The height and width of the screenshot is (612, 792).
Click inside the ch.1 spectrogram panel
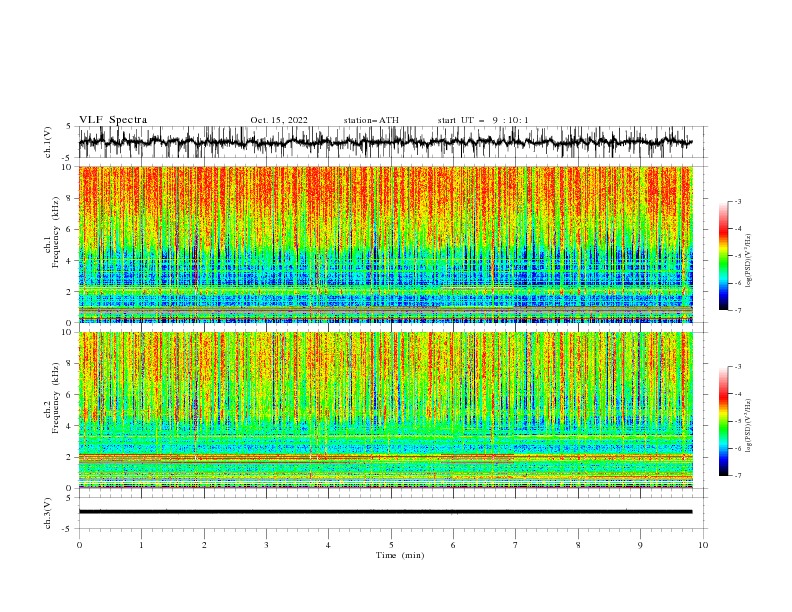tap(385, 244)
